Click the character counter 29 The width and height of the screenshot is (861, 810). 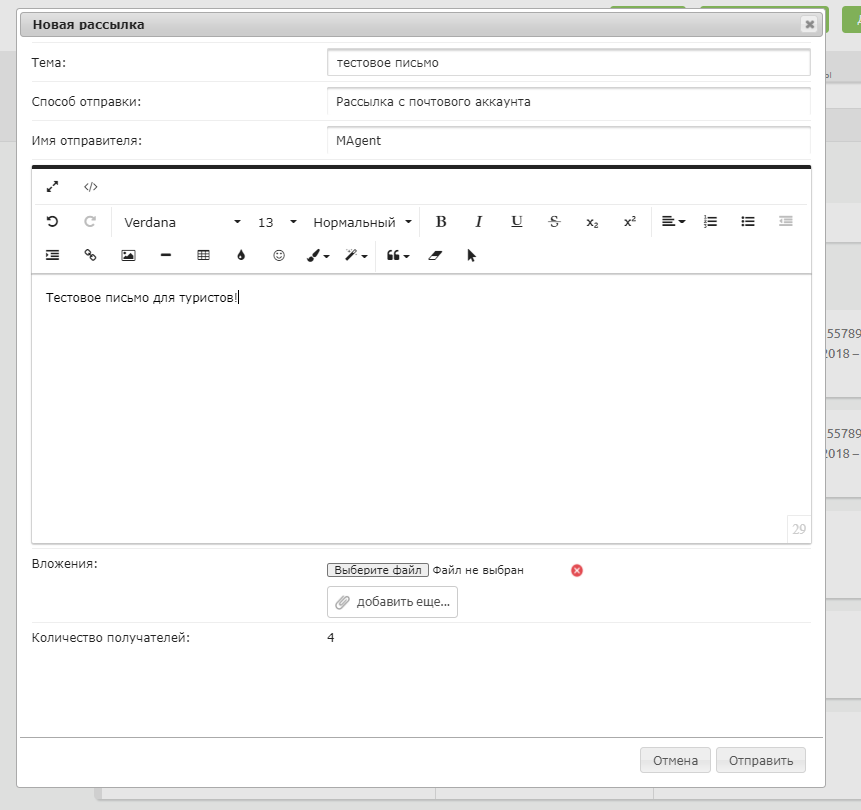tap(799, 529)
